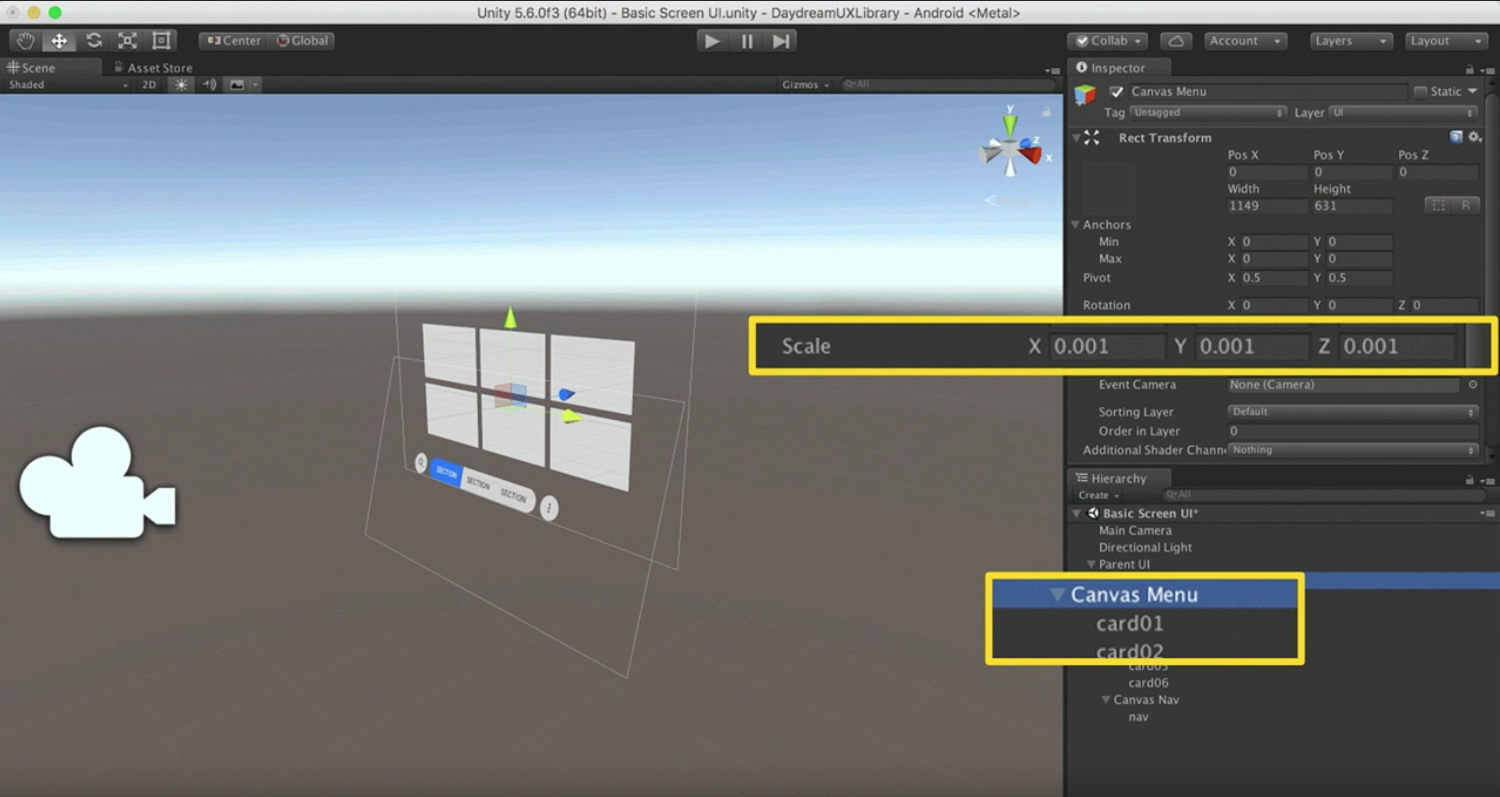
Task: Toggle scene view effects via image icon
Action: (x=238, y=85)
